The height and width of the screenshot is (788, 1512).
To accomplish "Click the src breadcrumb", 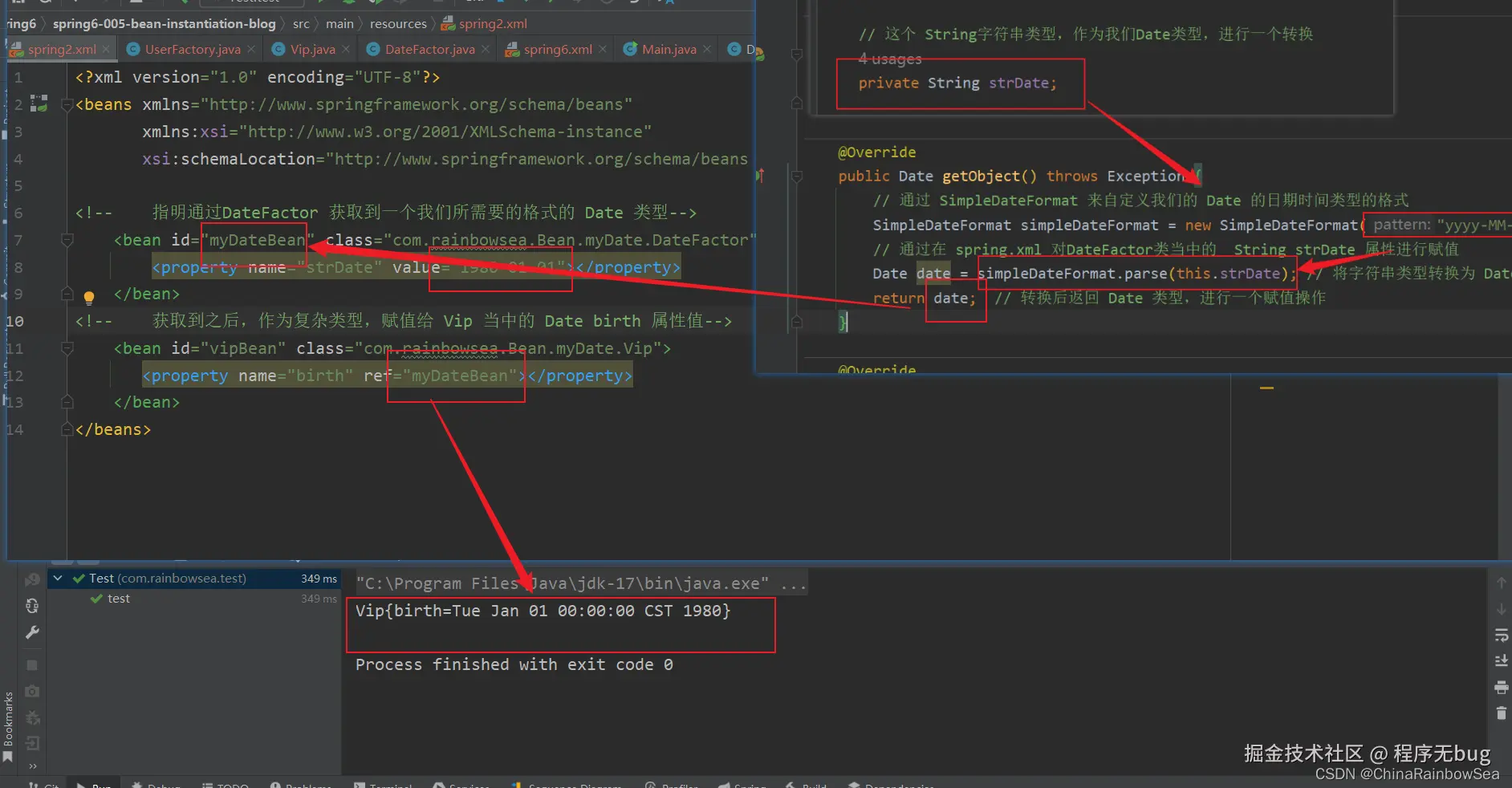I will [x=301, y=23].
